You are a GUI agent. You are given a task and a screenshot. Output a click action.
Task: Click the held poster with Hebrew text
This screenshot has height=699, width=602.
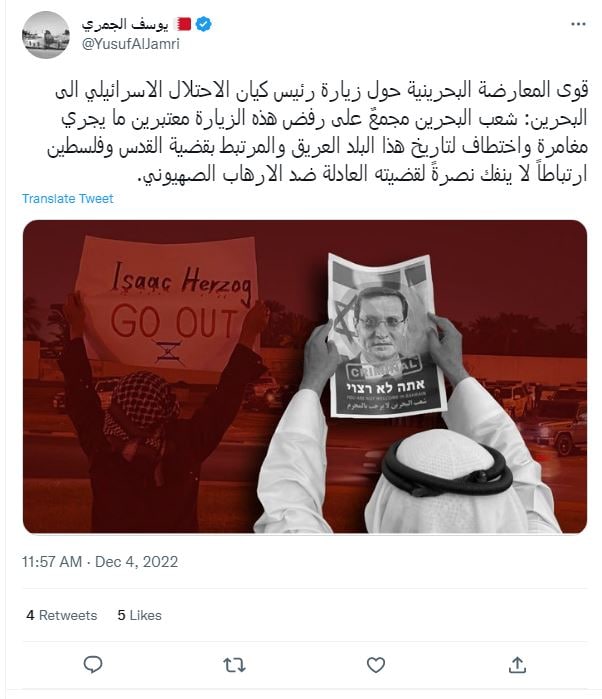tap(386, 335)
